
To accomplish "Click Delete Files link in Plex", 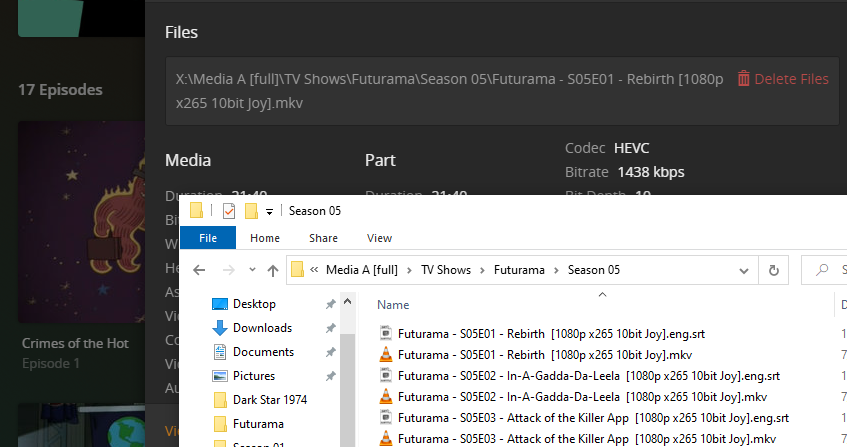I will tap(791, 79).
